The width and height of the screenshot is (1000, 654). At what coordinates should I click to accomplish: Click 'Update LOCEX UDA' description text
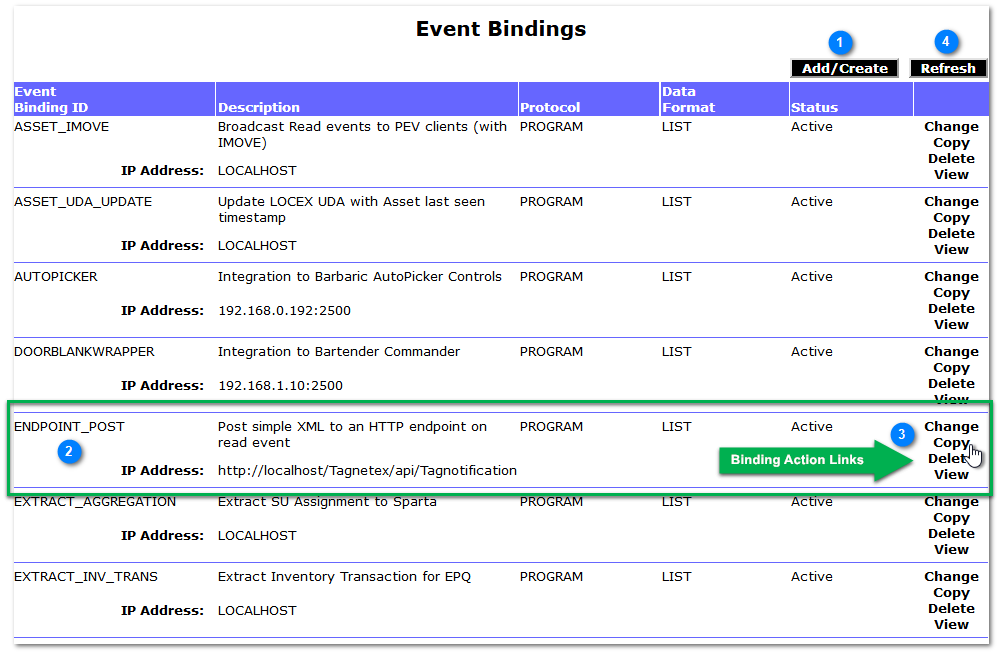pos(351,209)
